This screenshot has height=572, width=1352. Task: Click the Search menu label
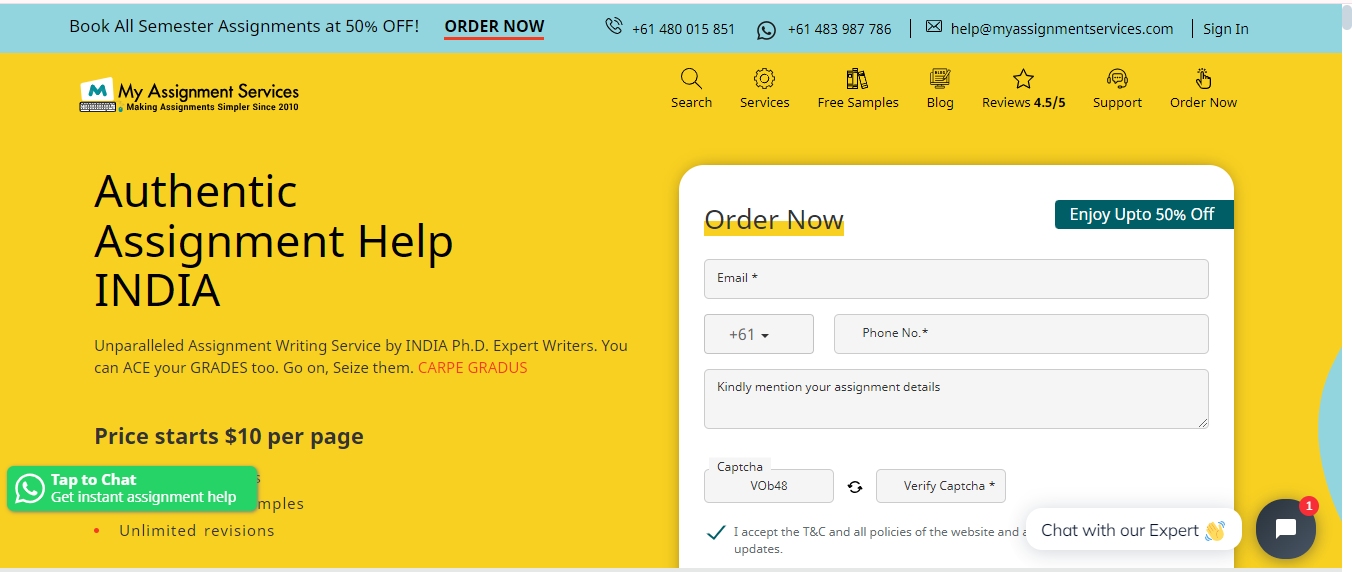click(x=691, y=102)
